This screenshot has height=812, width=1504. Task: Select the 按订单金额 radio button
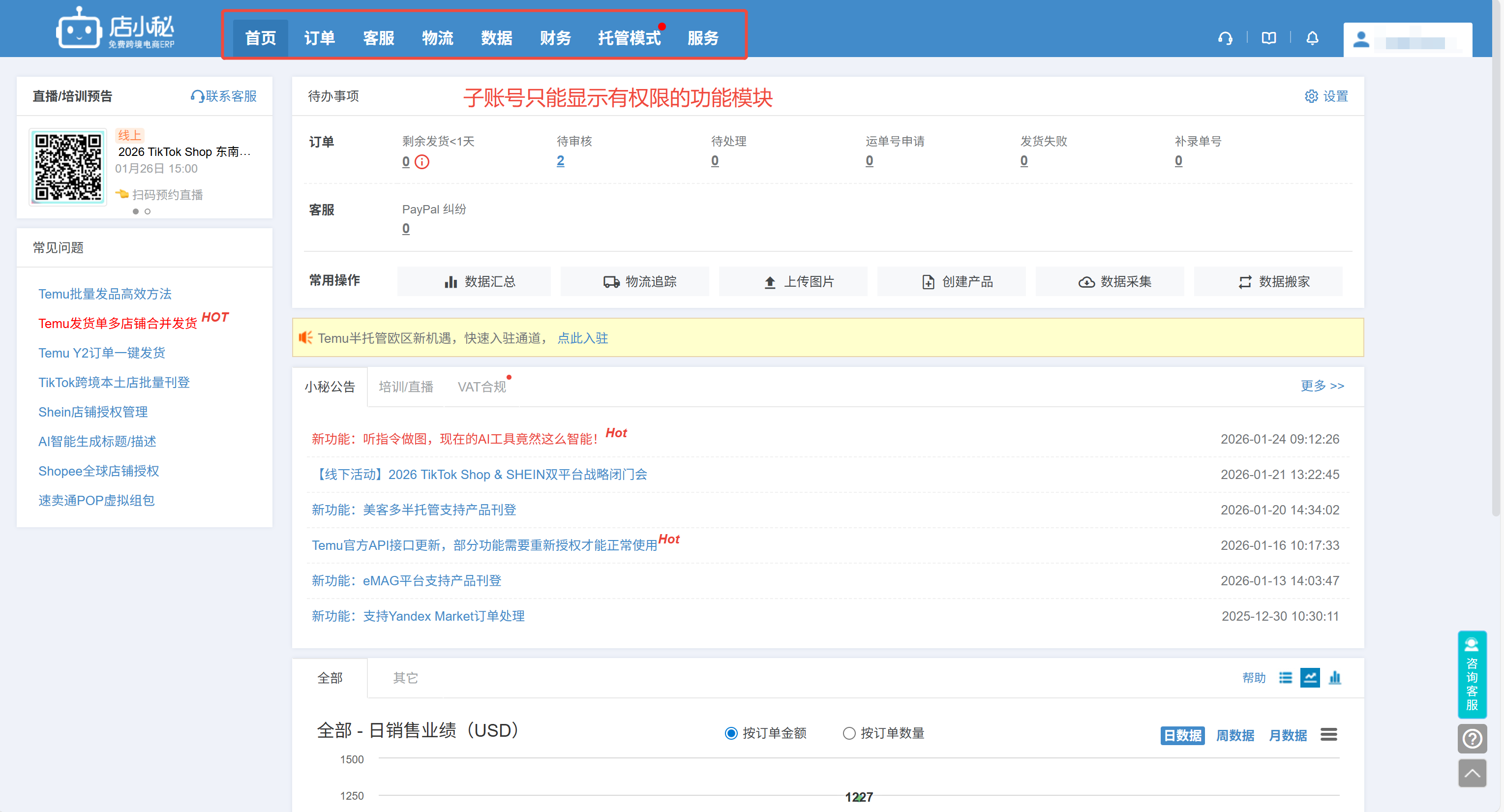coord(730,733)
